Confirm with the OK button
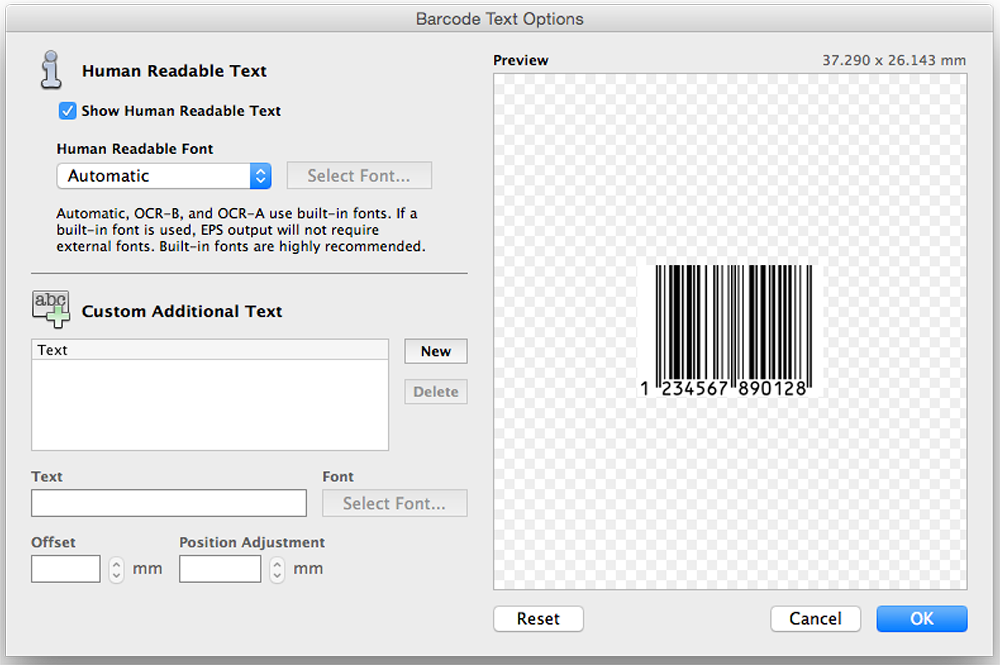The width and height of the screenshot is (1000, 665). tap(922, 618)
